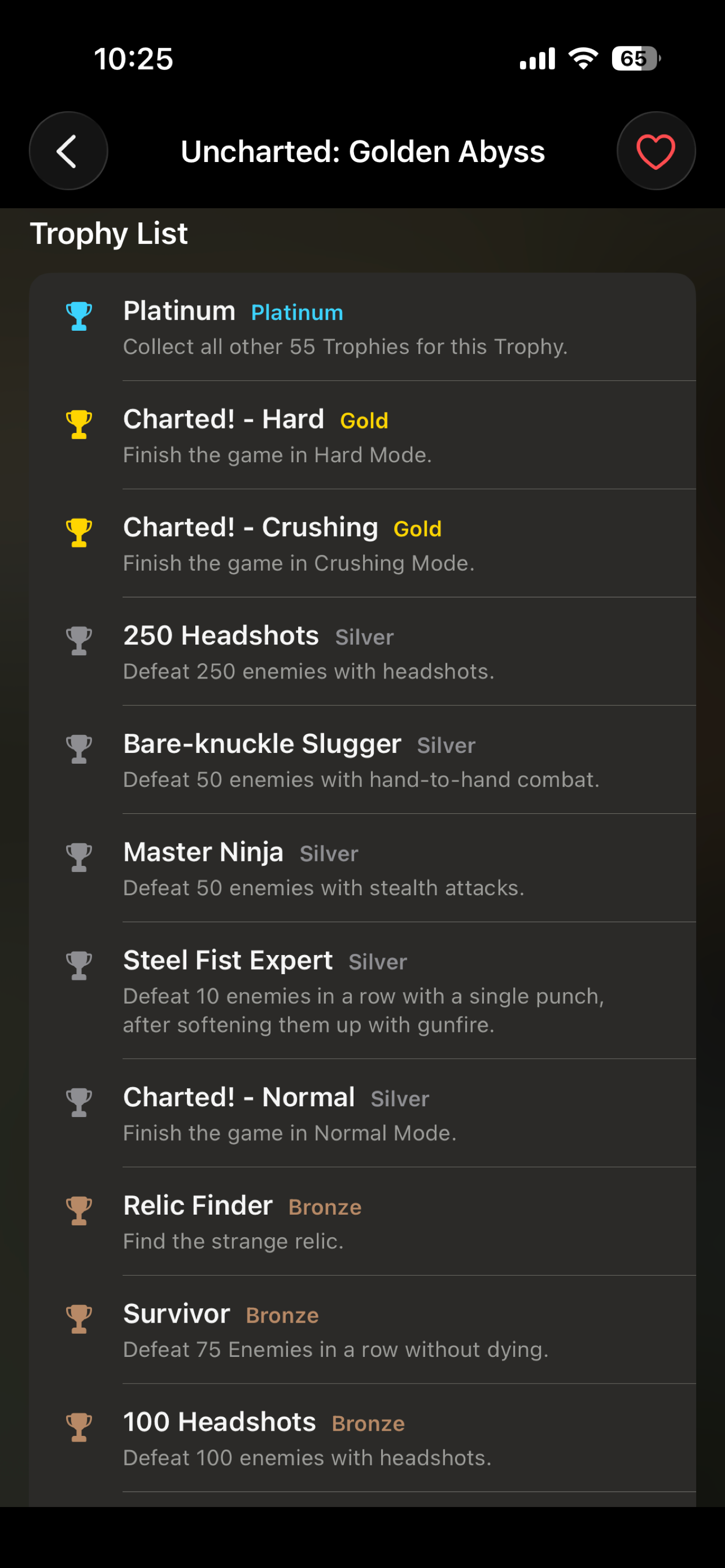This screenshot has height=1568, width=725.
Task: Tap the Gold label next to Charted! - Crushing
Action: click(x=418, y=529)
